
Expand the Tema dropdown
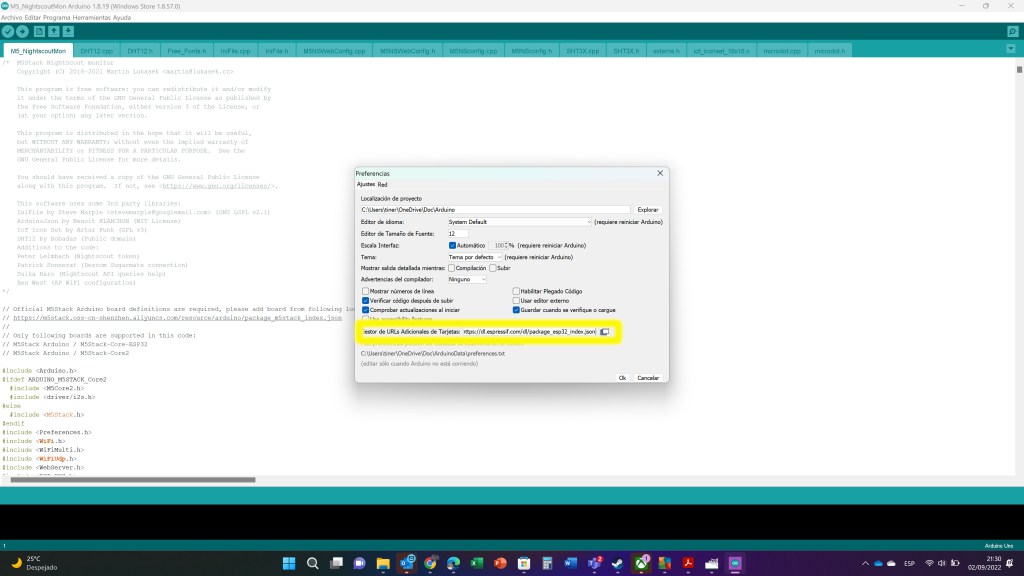pyautogui.click(x=475, y=257)
